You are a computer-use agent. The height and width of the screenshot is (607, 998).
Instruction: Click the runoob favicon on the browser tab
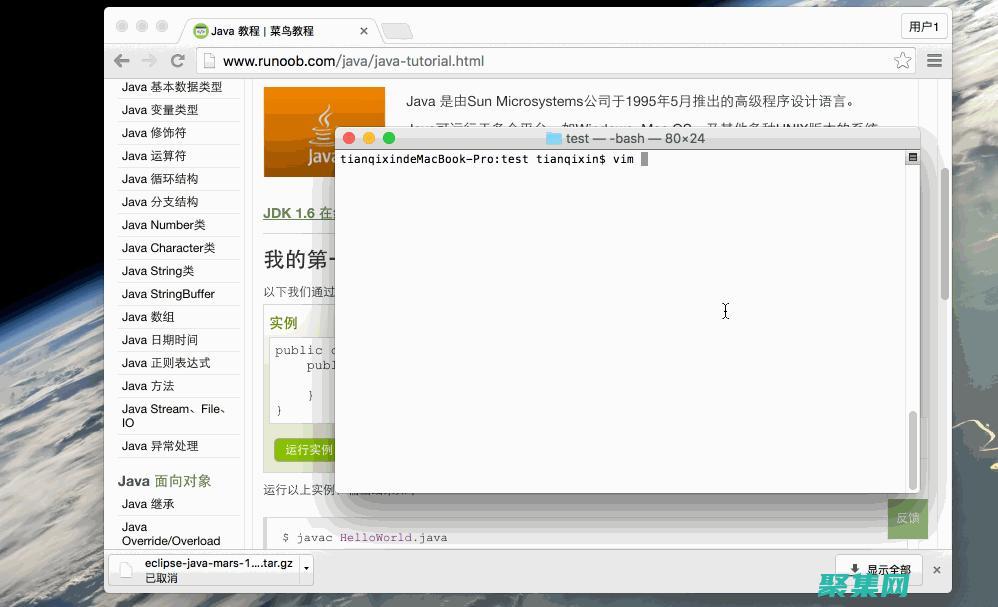click(x=200, y=31)
